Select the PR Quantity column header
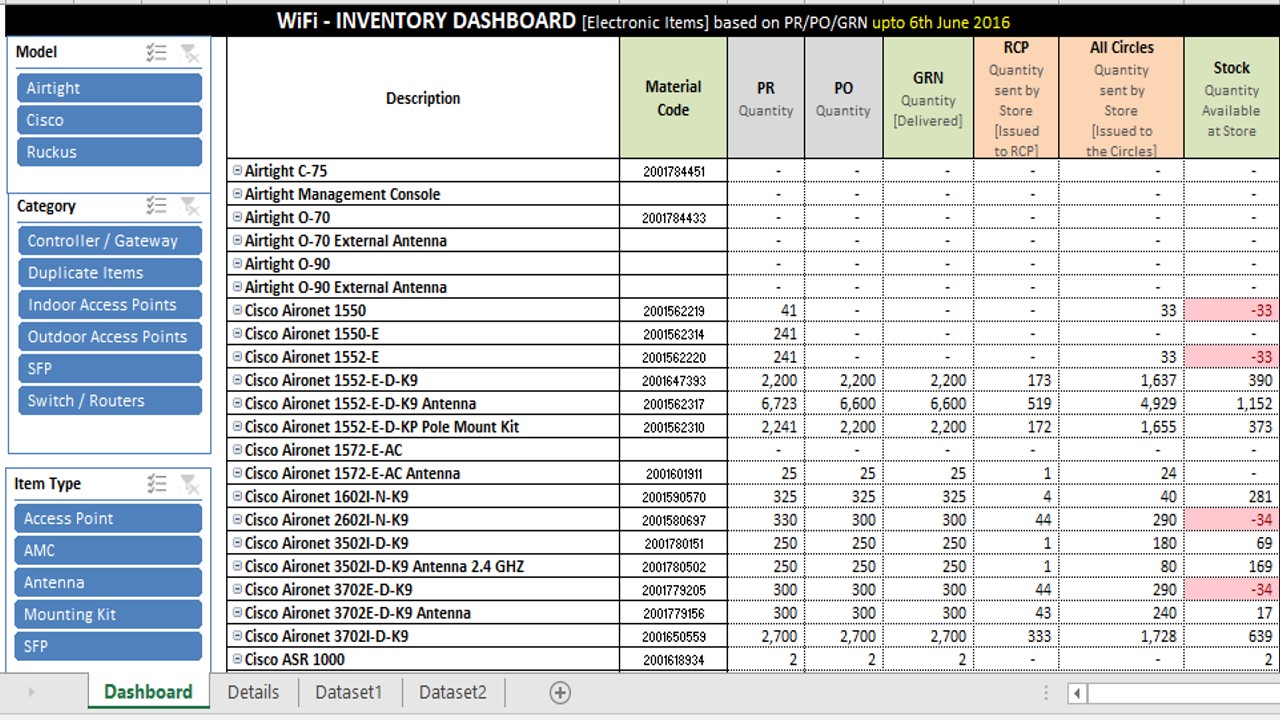This screenshot has width=1280, height=720. tap(766, 98)
